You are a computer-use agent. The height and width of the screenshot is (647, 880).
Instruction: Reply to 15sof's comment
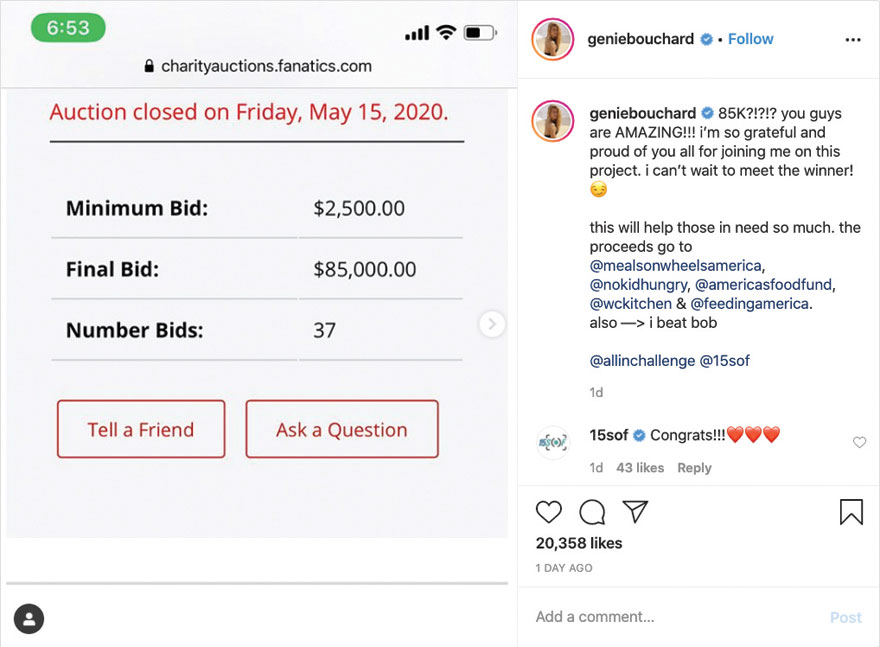[694, 467]
